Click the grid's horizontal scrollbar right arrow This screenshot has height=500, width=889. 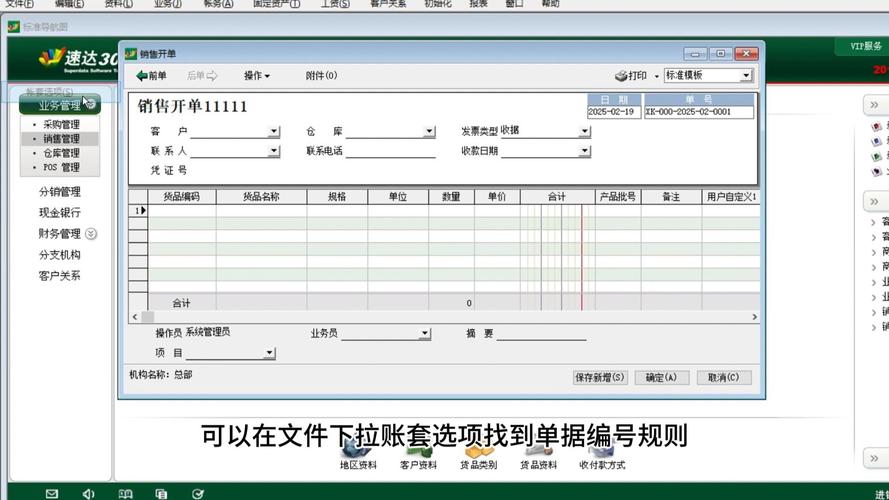coord(753,317)
